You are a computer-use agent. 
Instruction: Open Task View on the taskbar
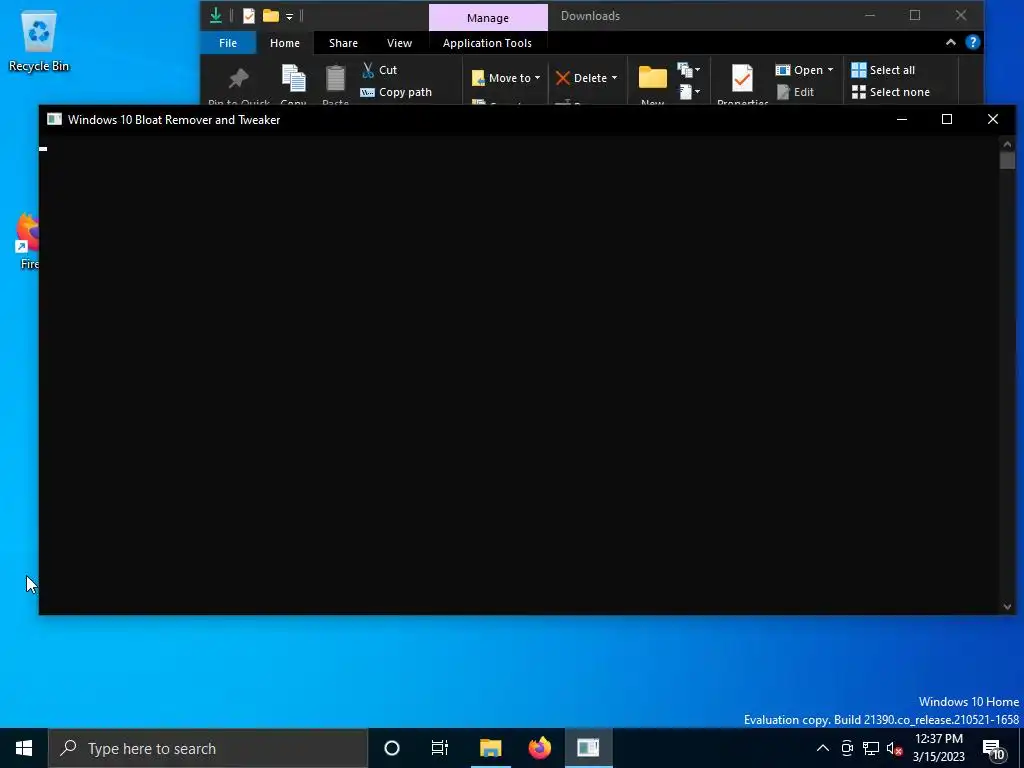click(x=440, y=748)
